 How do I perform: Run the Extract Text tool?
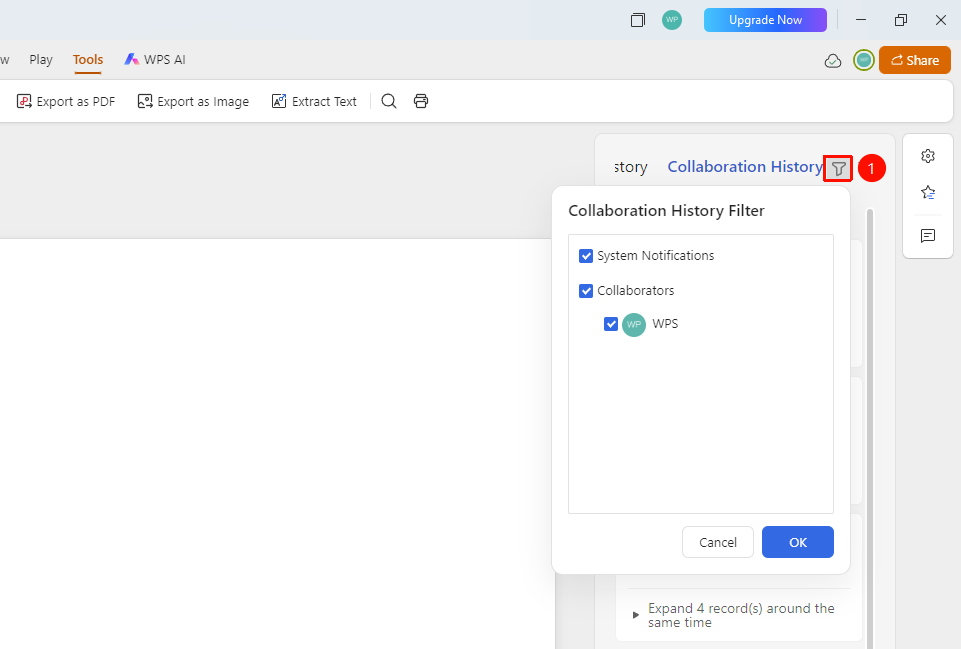point(314,102)
